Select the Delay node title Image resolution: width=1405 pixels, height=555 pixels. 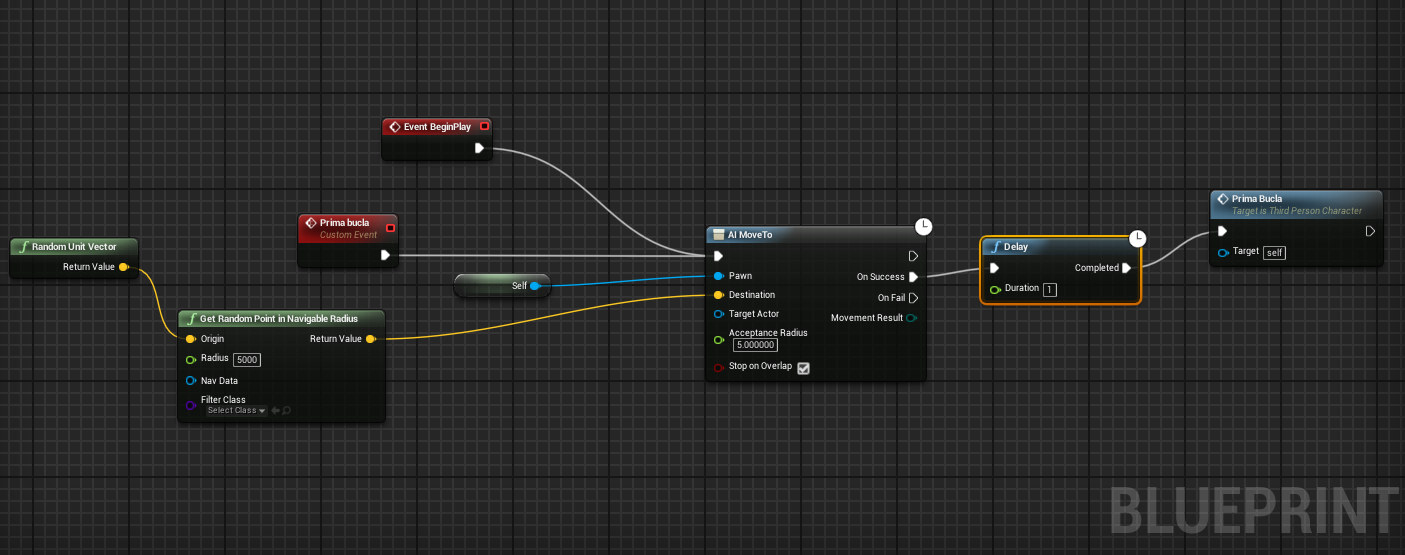click(1016, 247)
